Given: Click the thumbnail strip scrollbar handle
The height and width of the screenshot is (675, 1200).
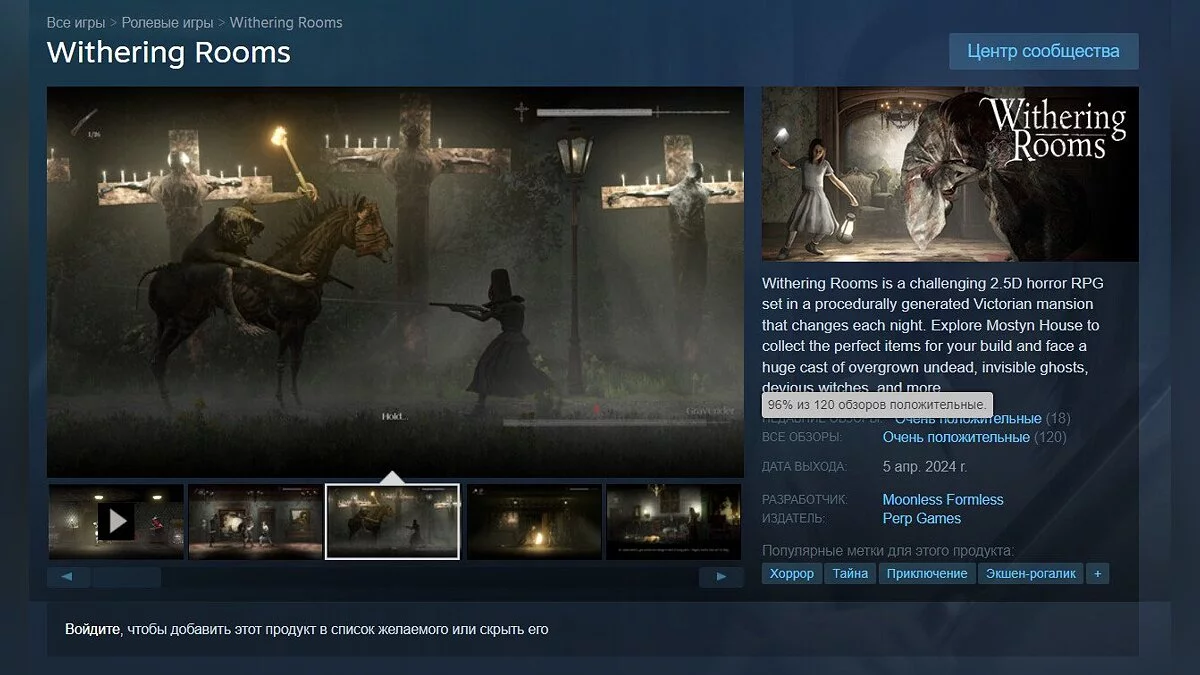Looking at the screenshot, I should (x=126, y=577).
